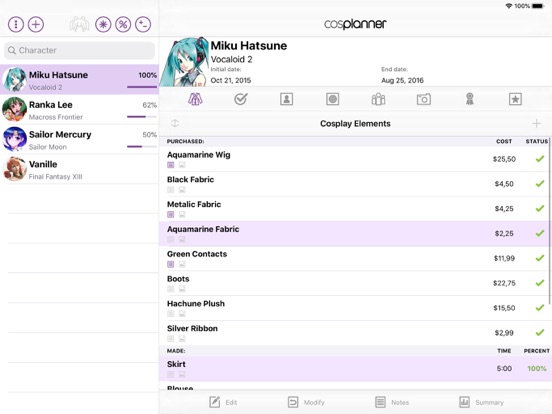Click Vanille avatar thumbnail

14,169
